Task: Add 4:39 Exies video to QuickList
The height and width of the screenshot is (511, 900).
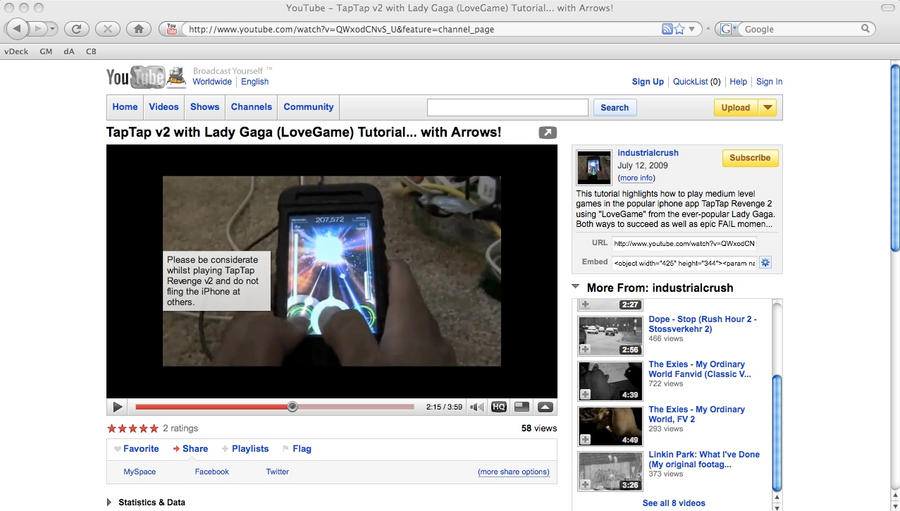Action: [585, 394]
